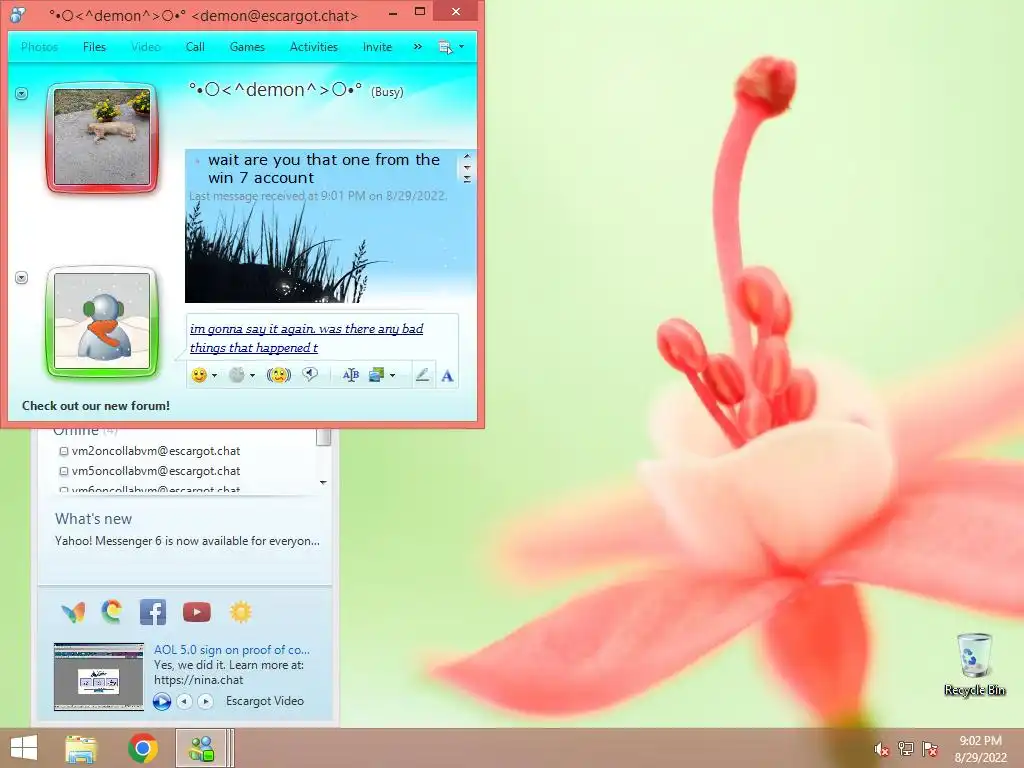Open the show menu dropdown arrow
This screenshot has height=768, width=1024.
(462, 47)
